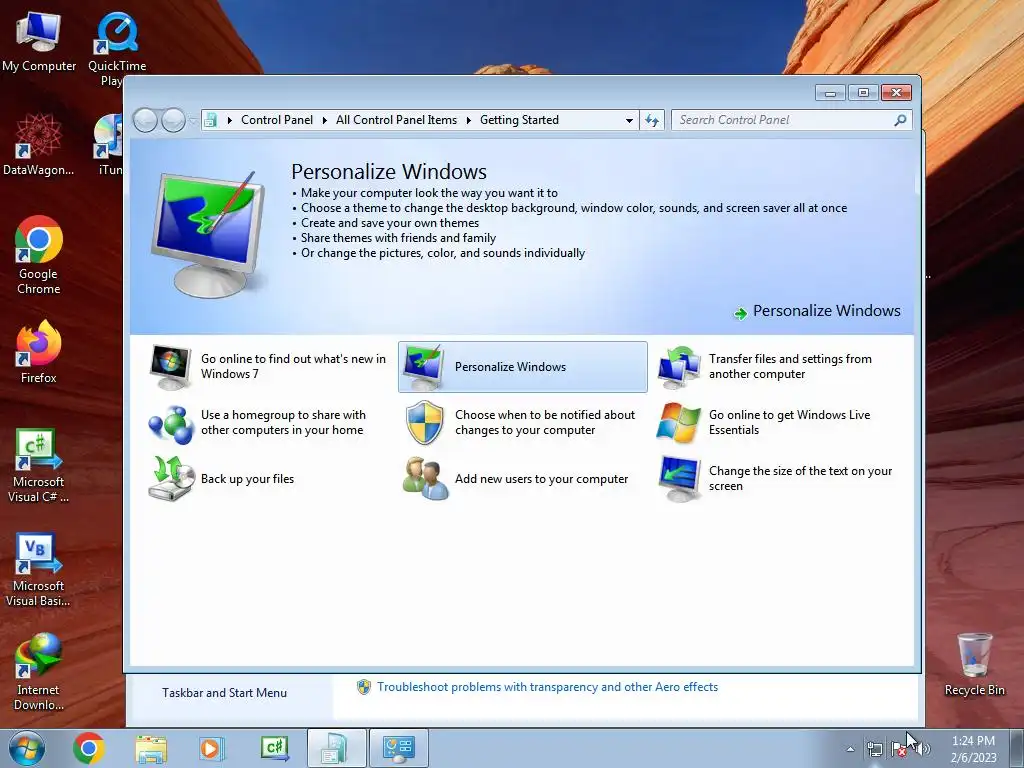Click the homegroup colored spheres icon
The image size is (1024, 768).
[x=170, y=423]
